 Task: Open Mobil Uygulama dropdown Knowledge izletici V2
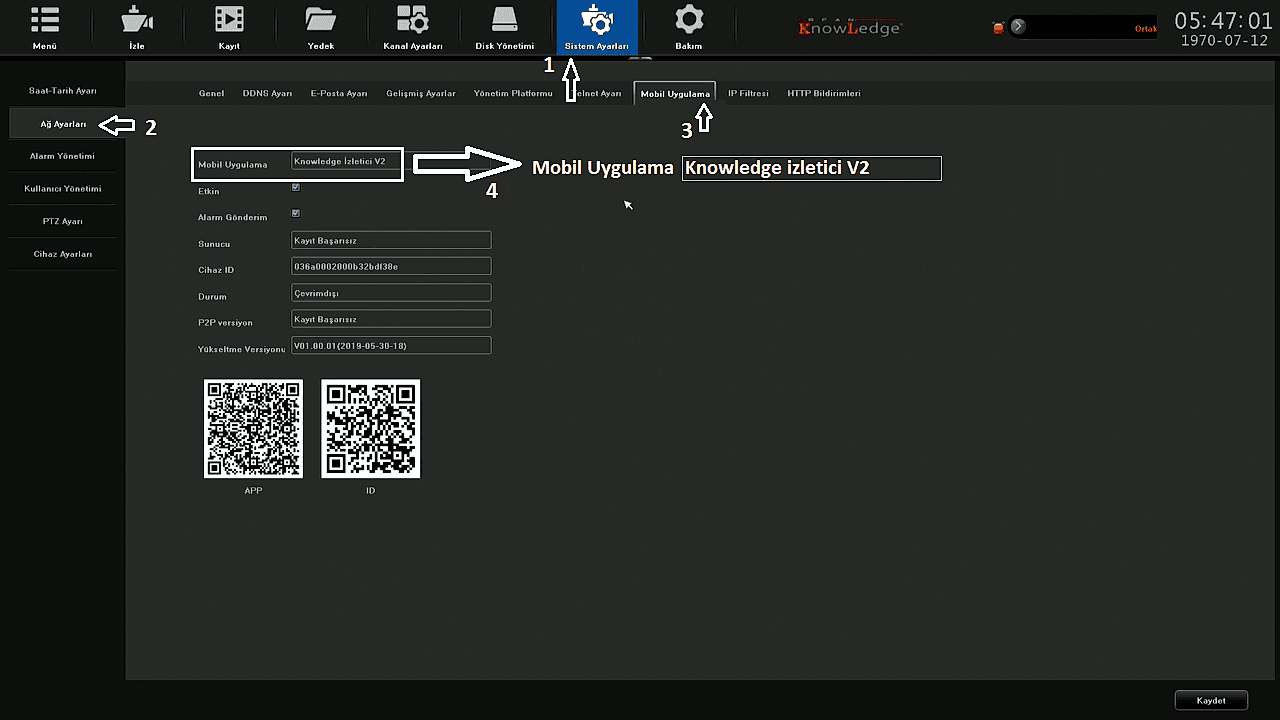pyautogui.click(x=346, y=161)
